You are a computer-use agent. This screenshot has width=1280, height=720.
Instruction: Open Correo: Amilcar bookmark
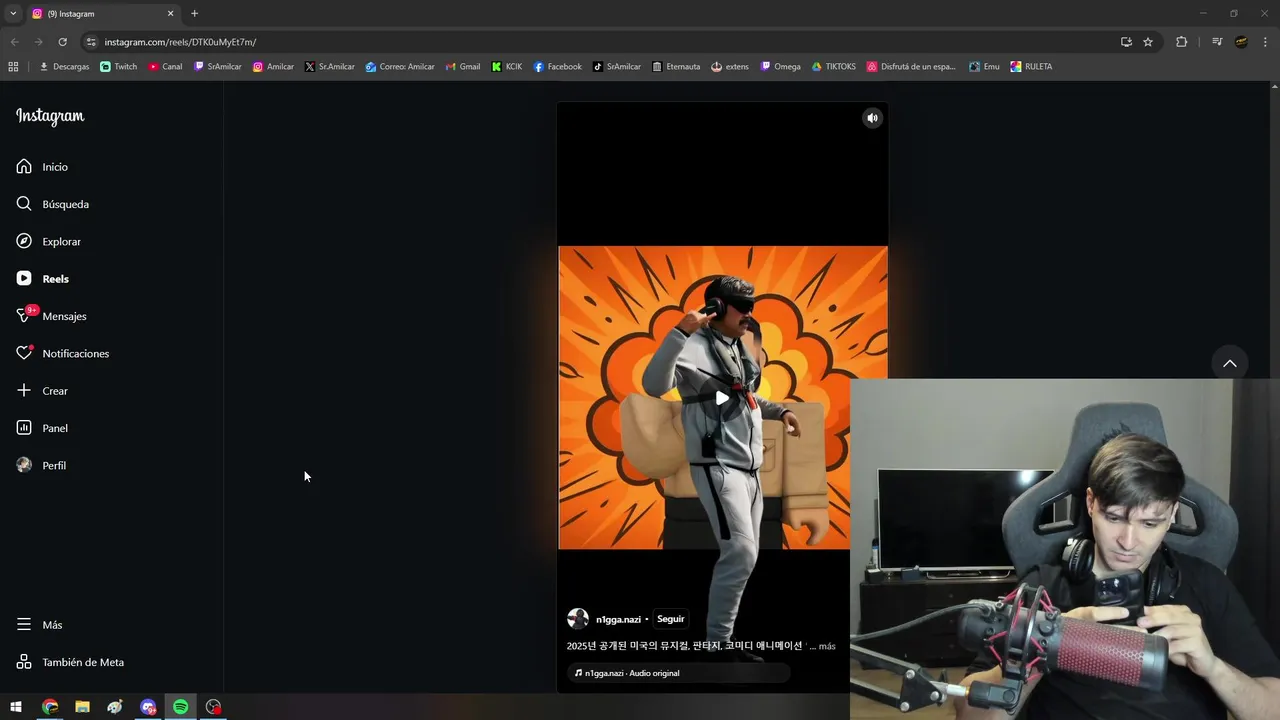click(400, 67)
